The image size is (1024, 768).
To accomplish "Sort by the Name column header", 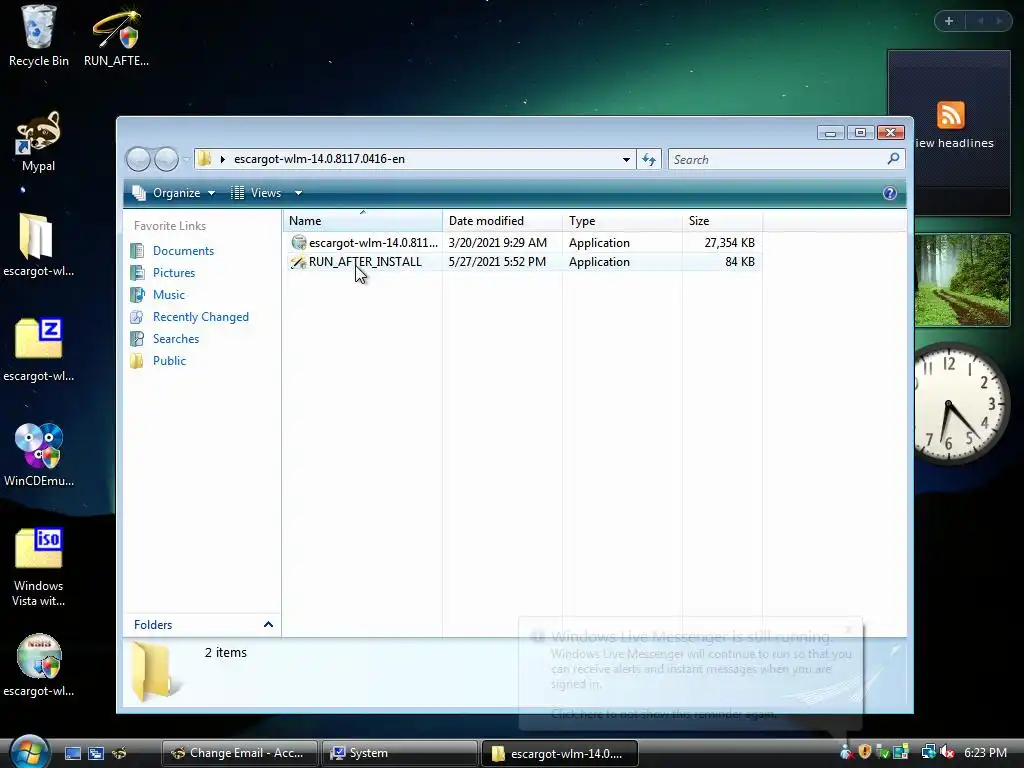I will (x=363, y=221).
